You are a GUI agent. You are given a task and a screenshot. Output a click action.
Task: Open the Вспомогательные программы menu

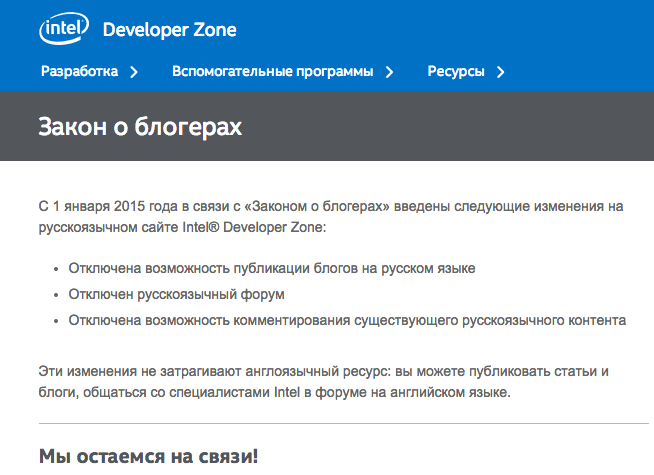272,71
